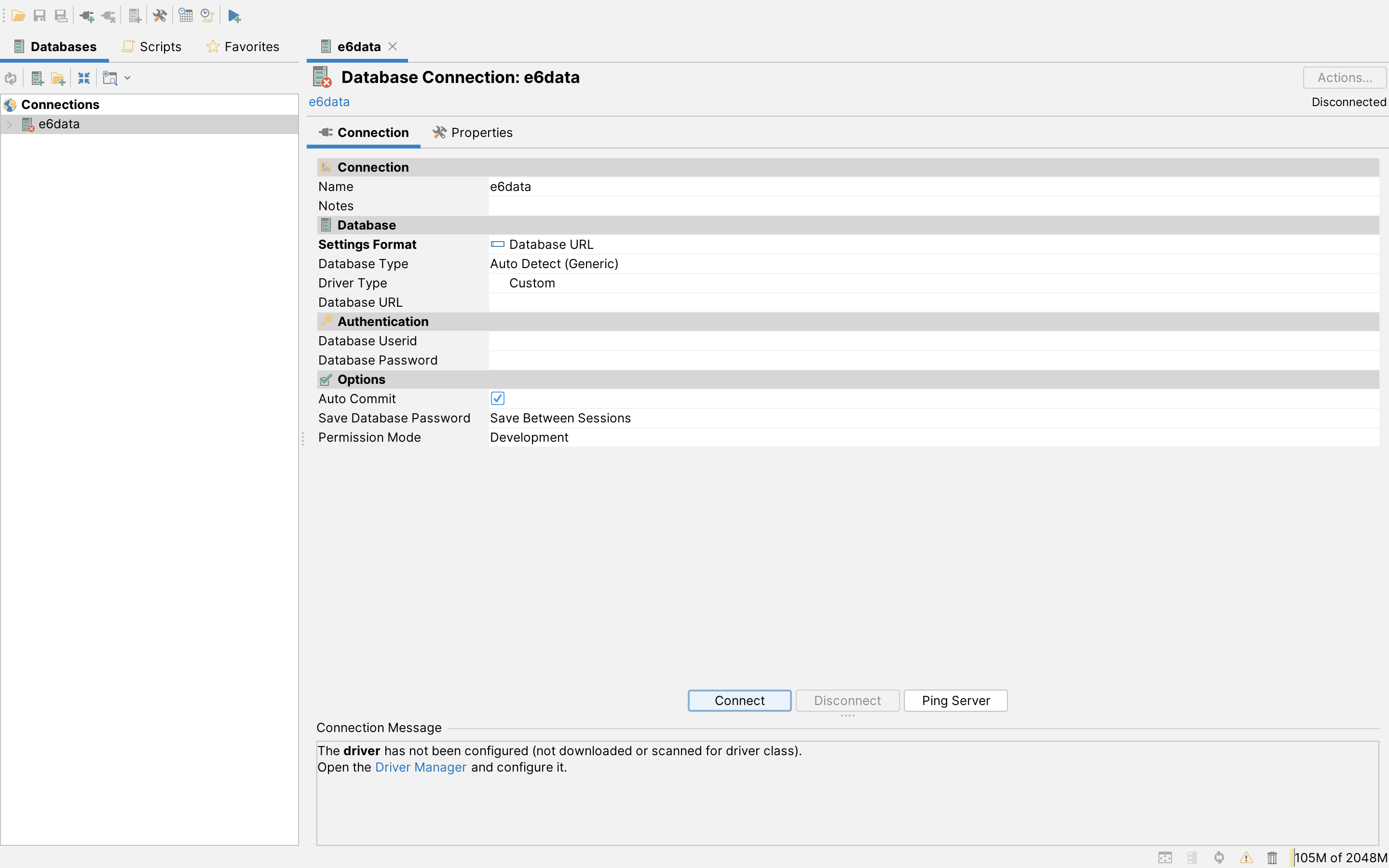The height and width of the screenshot is (868, 1389).
Task: Open the tool properties wrench-hammer icon
Action: tap(160, 15)
